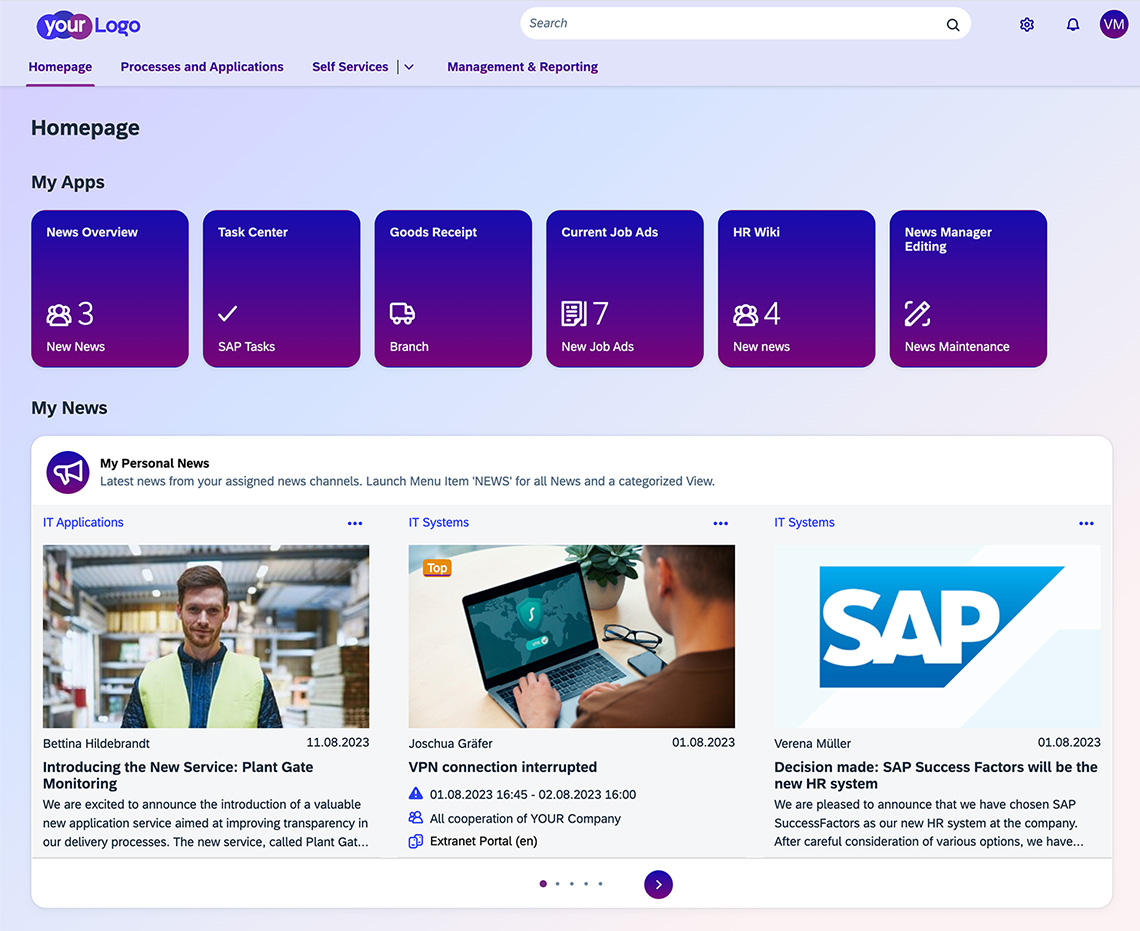Screen dimensions: 1140x931
Task: Open the Goods Receipt app tile title
Action: pyautogui.click(x=433, y=233)
